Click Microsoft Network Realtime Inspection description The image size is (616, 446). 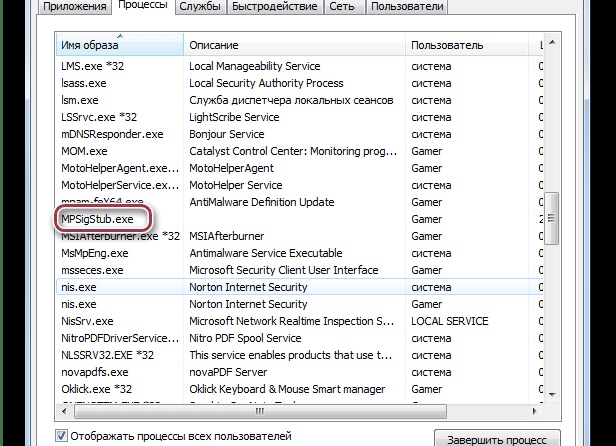pos(292,321)
